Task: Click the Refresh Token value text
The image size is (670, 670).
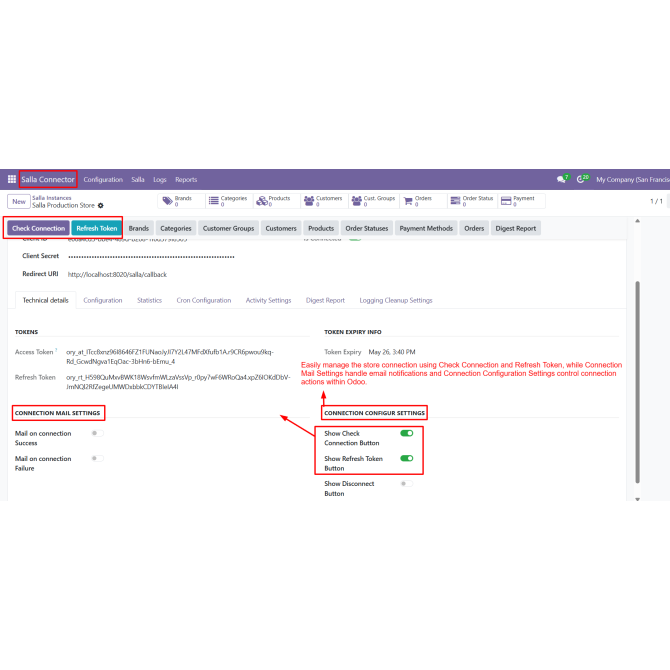Action: pos(178,382)
